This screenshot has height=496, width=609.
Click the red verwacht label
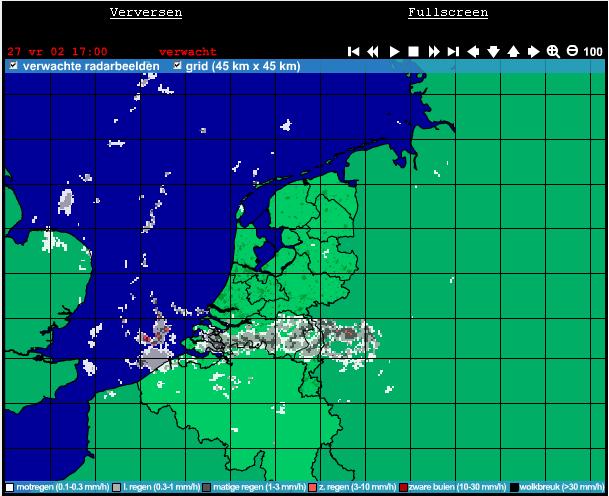(188, 52)
